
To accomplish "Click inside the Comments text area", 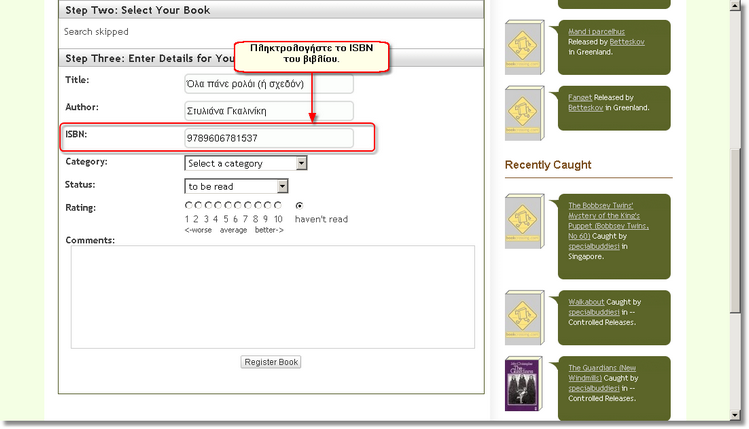I will pos(271,297).
